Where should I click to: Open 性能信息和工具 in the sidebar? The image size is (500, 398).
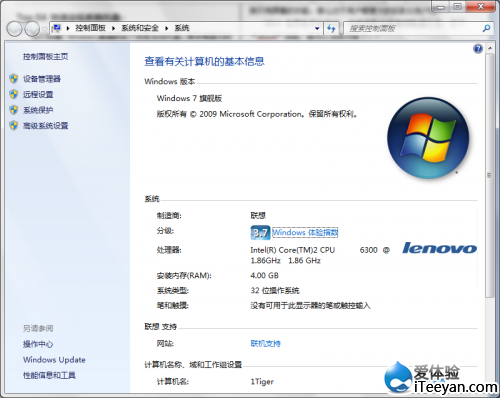pyautogui.click(x=49, y=375)
